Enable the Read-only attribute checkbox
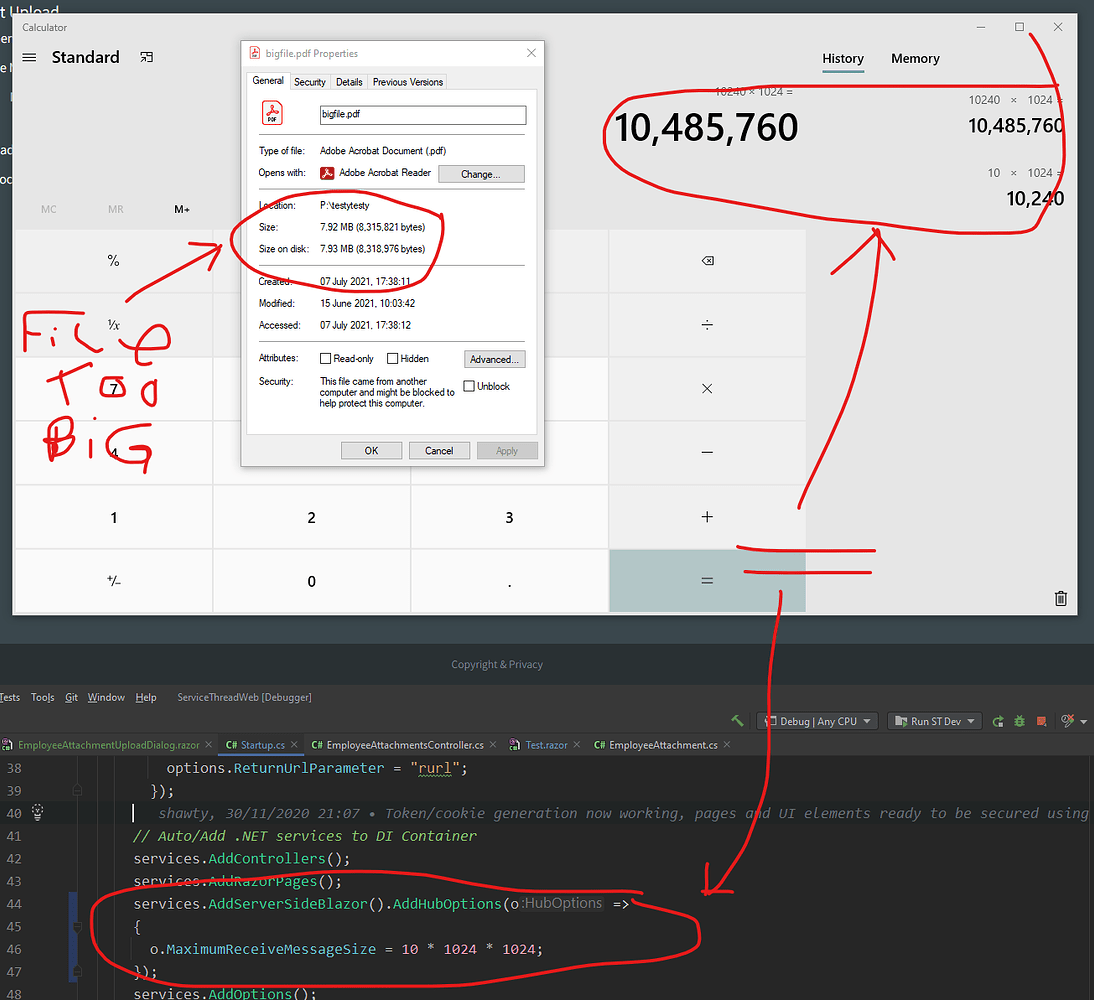 (x=326, y=358)
